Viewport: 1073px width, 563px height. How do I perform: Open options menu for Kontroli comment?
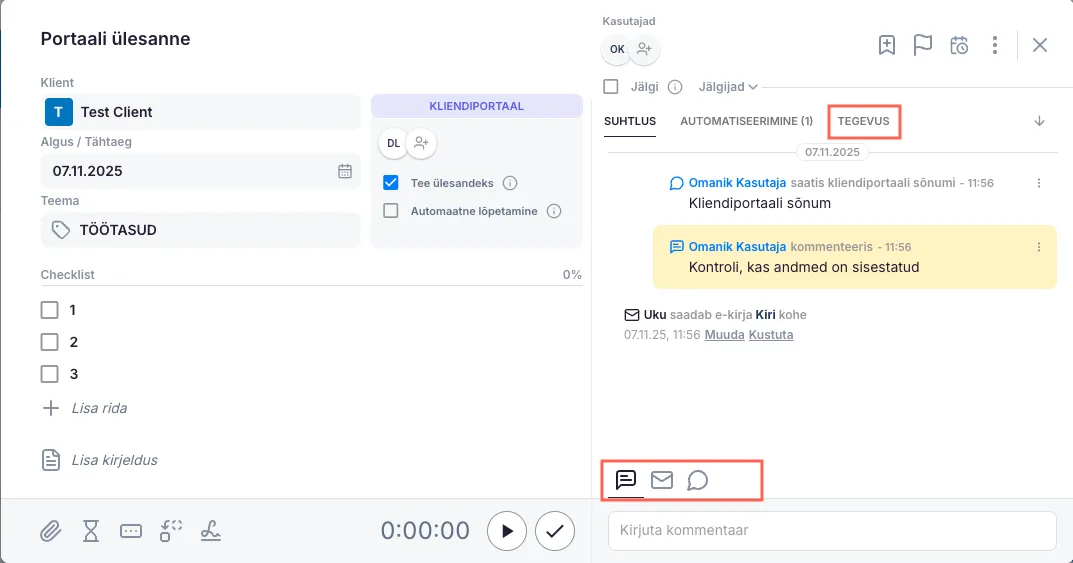click(1039, 247)
